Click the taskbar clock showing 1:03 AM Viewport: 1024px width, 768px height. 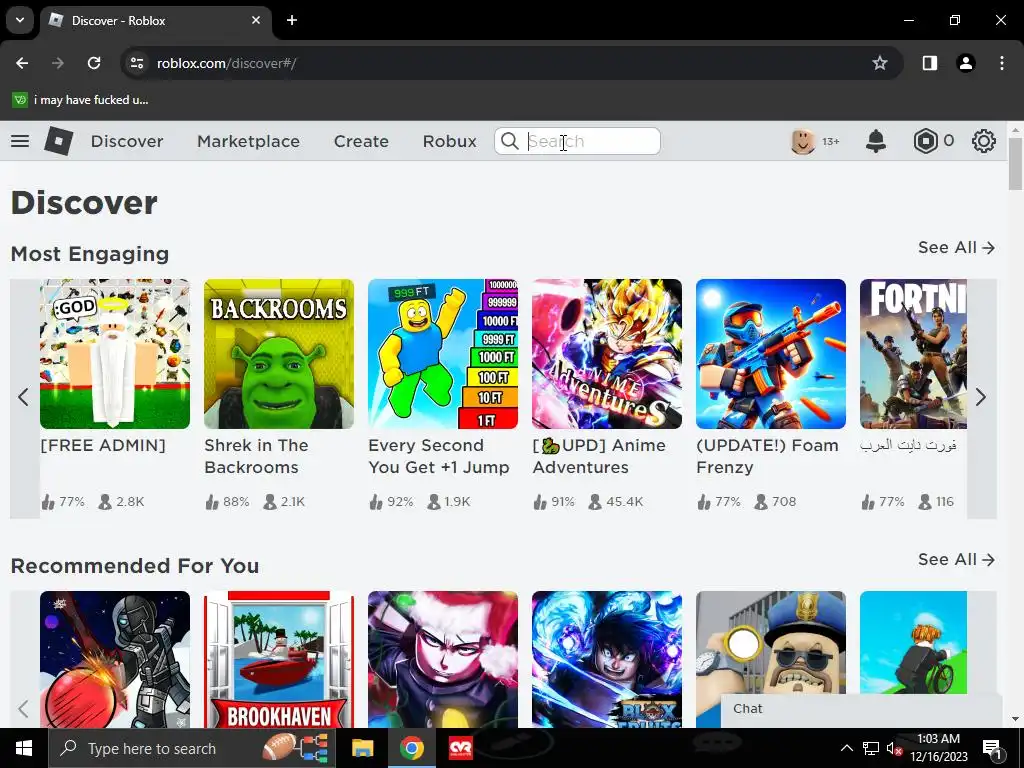(x=938, y=748)
